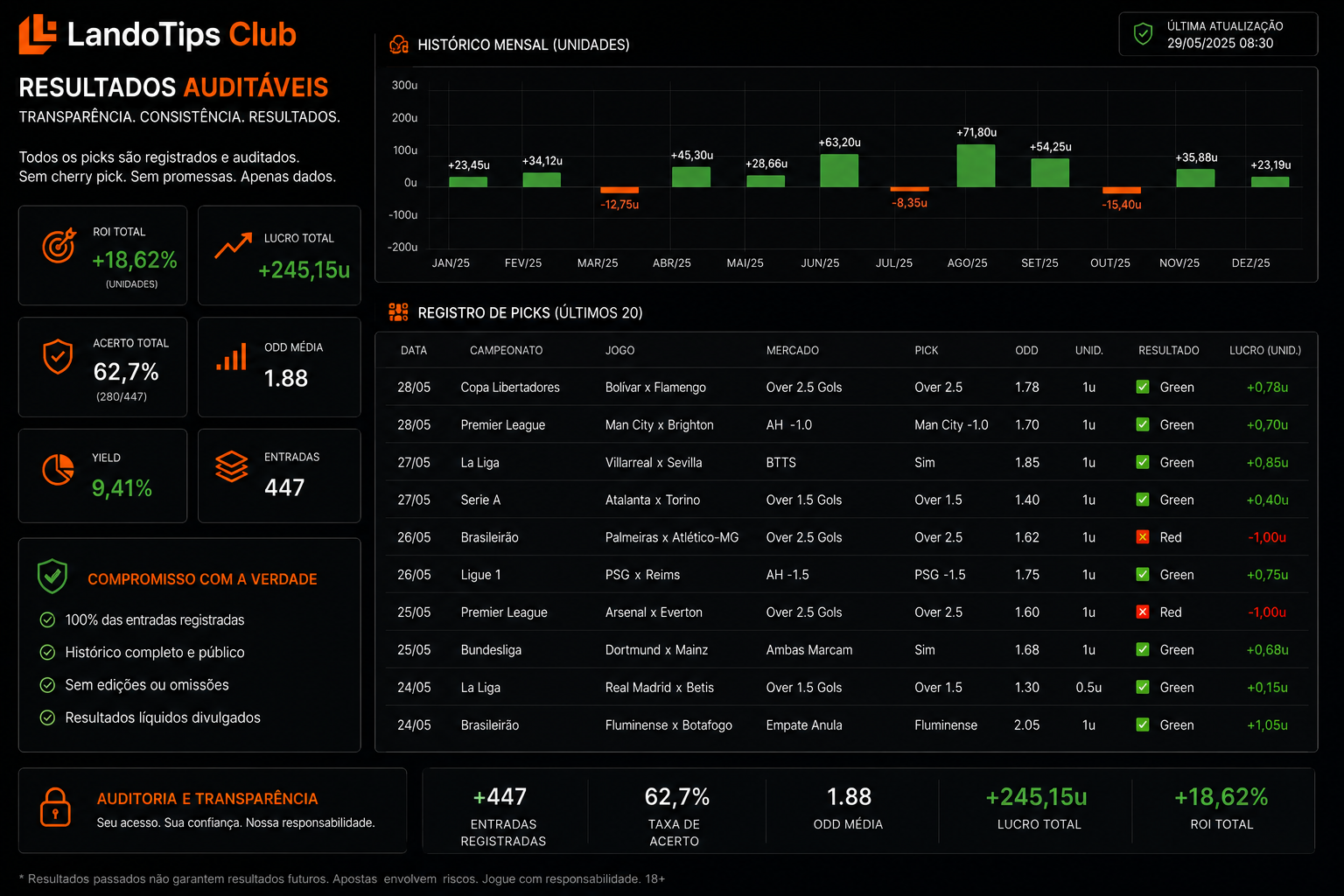
Task: Click the Ligue 1 championship cell
Action: click(480, 575)
